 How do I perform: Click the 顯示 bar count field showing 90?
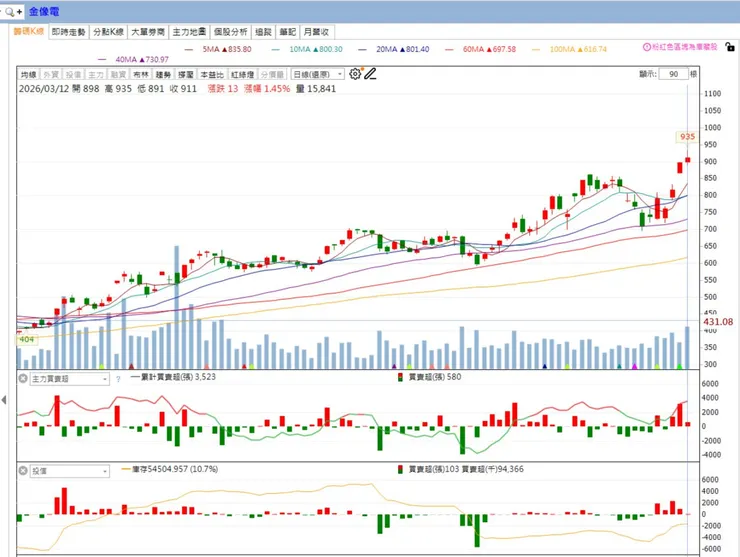pos(673,74)
